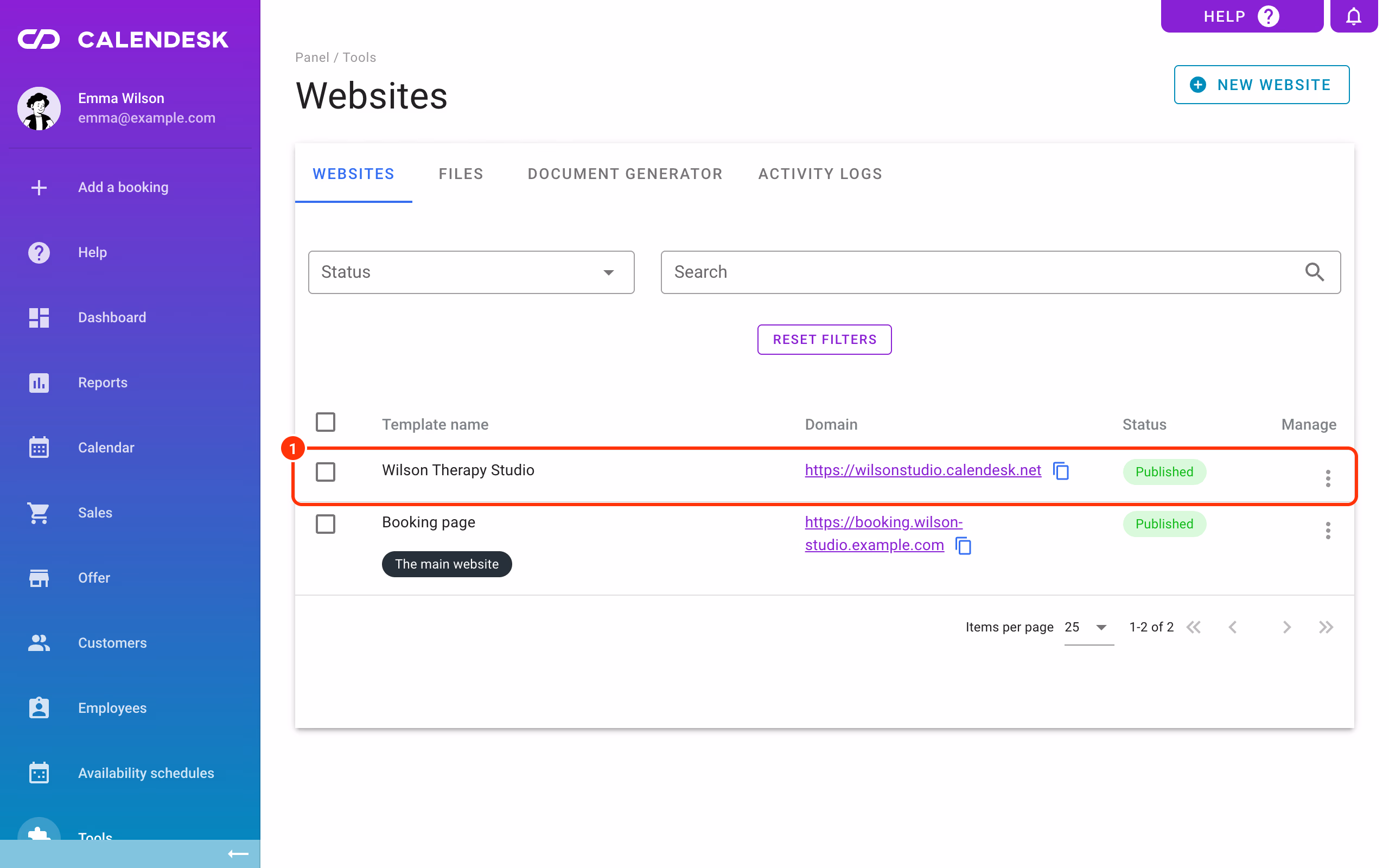Check the Wilson Therapy Studio row checkbox

(x=326, y=472)
